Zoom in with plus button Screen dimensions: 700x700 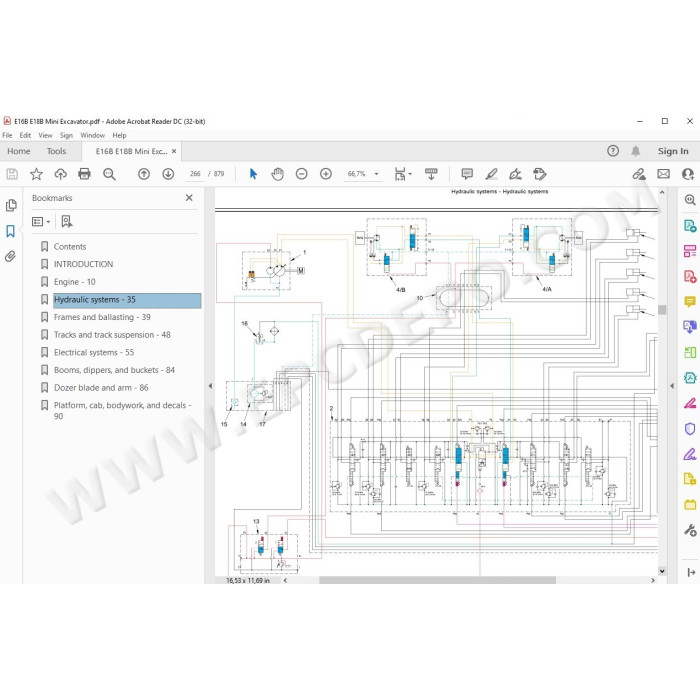(x=326, y=174)
